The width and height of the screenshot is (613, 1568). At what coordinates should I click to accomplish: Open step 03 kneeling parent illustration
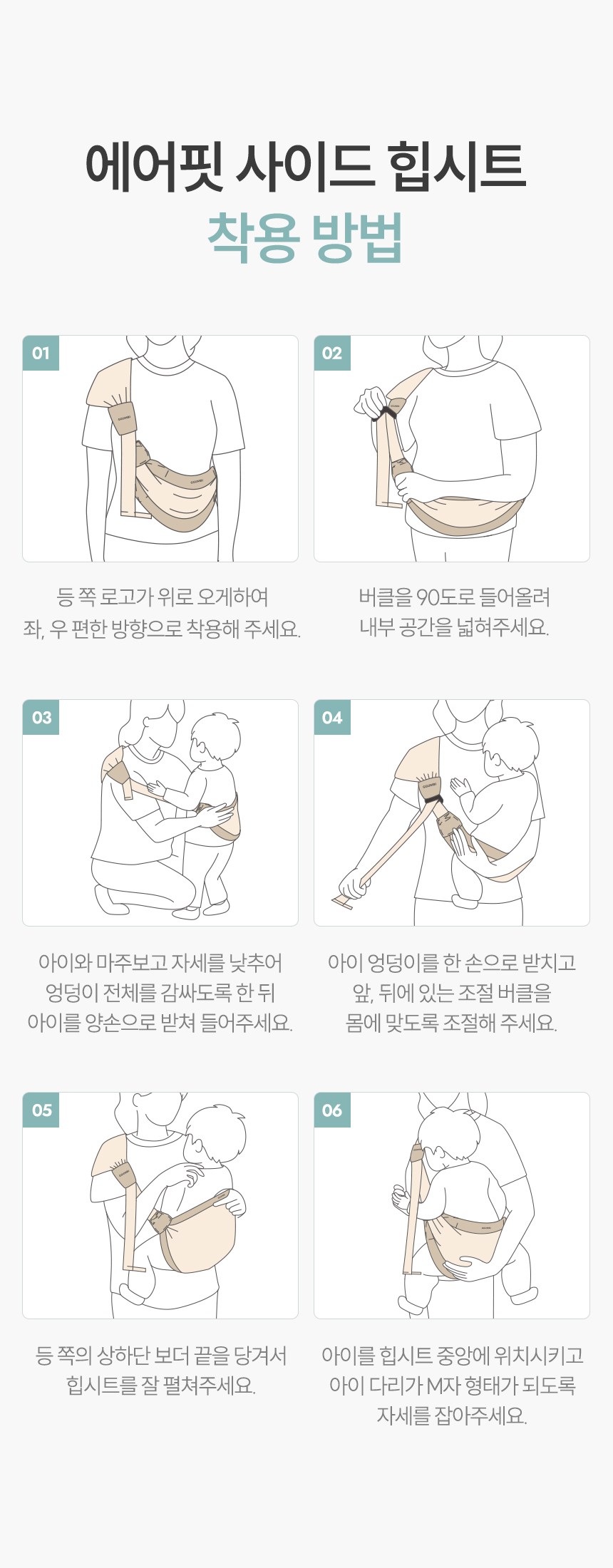coord(160,813)
